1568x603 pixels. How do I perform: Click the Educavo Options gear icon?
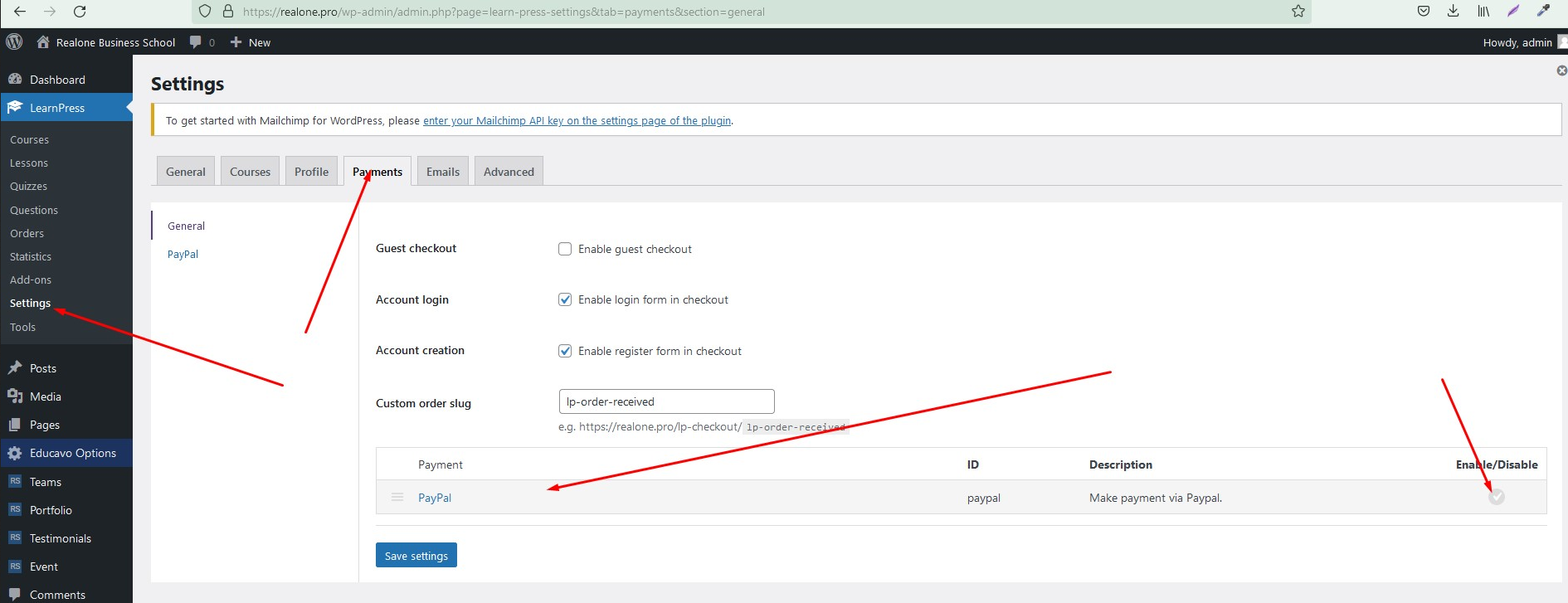tap(15, 453)
